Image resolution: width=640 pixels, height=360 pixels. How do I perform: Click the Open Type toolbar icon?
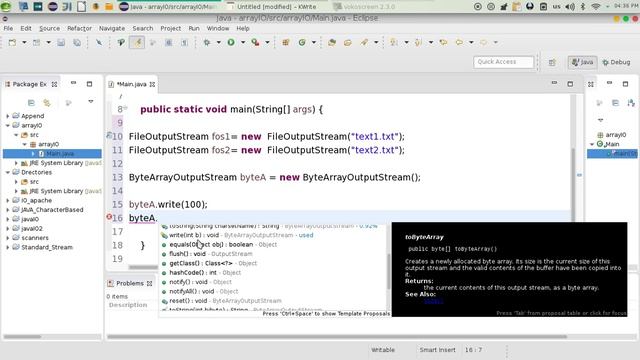click(332, 42)
